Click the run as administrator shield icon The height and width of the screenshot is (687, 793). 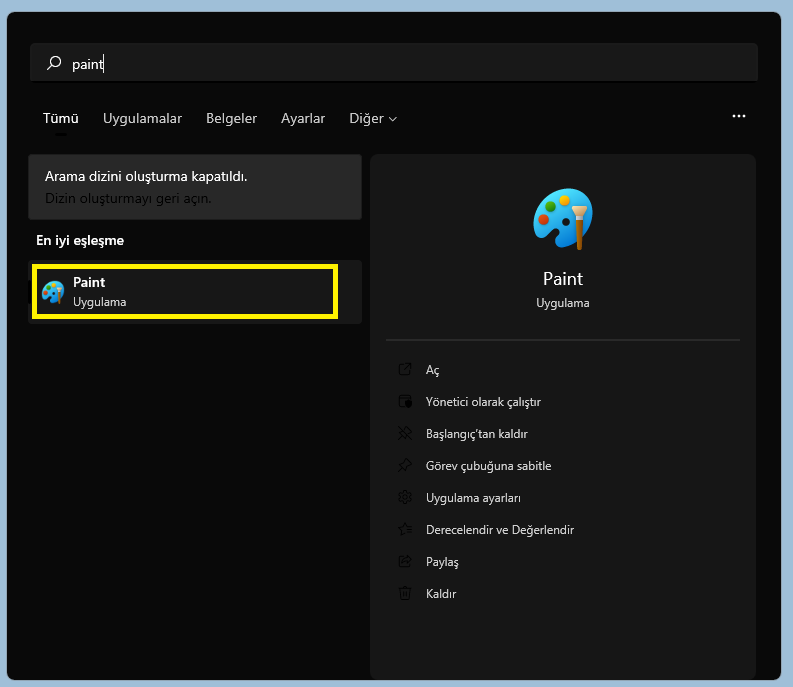click(x=405, y=402)
